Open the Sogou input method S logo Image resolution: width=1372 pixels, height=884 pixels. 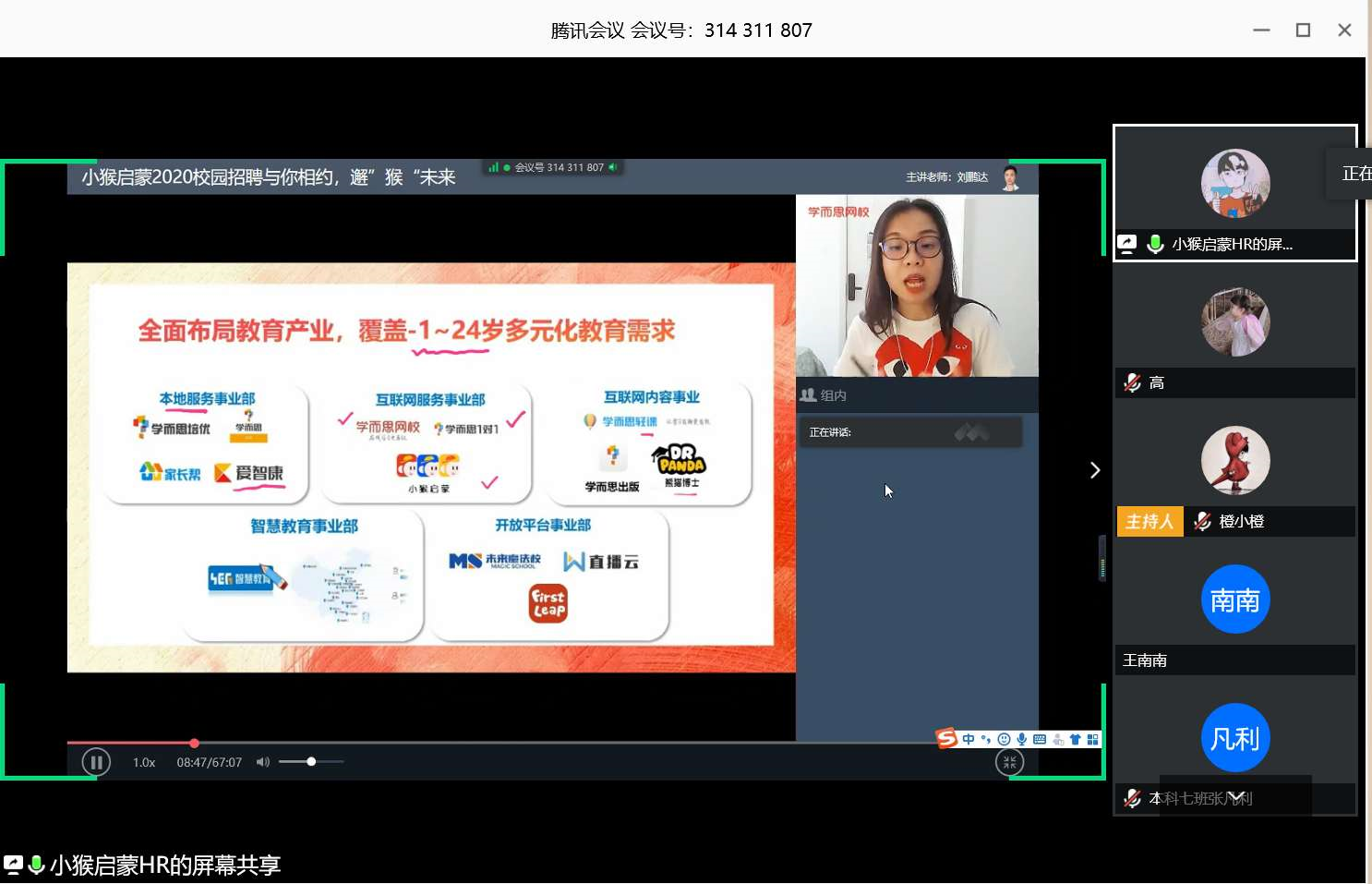946,738
